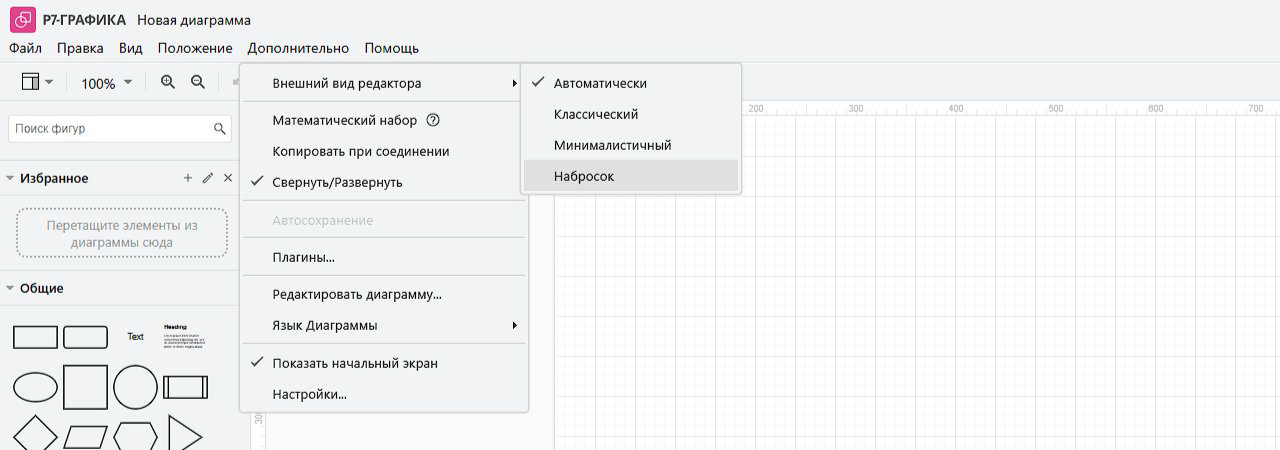
Task: Select the ellipse shape in Общие
Action: click(x=35, y=387)
